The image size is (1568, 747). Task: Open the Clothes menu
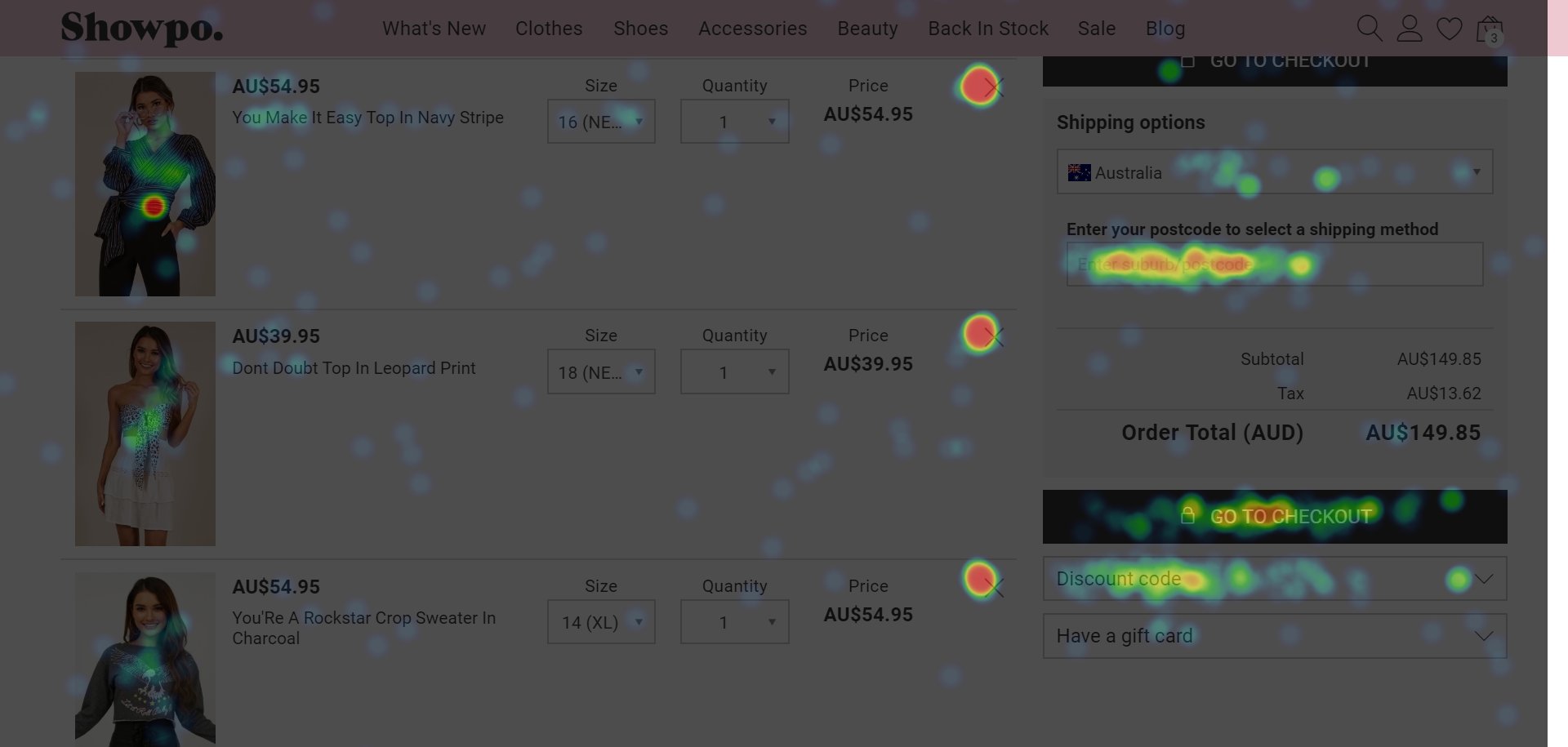[x=548, y=28]
